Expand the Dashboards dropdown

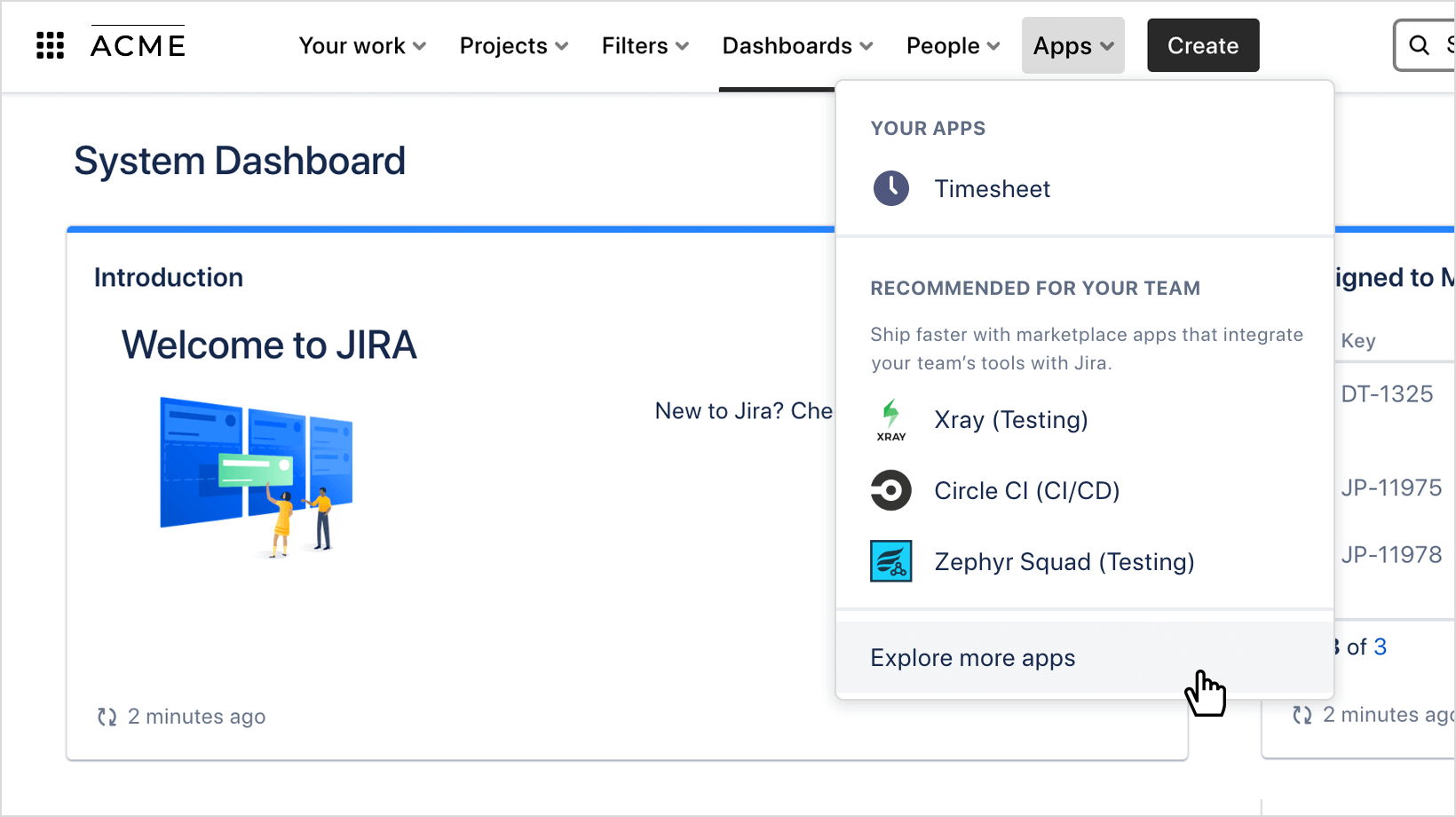point(797,45)
